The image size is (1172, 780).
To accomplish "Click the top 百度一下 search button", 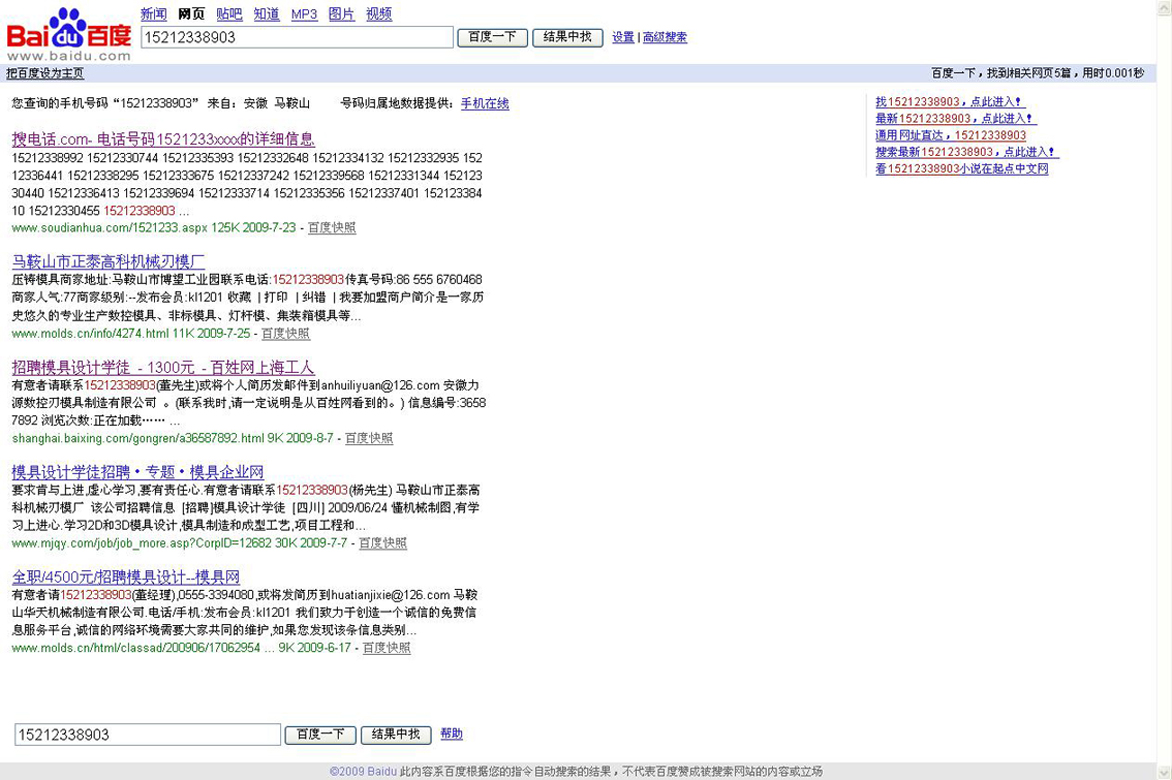I will 493,37.
